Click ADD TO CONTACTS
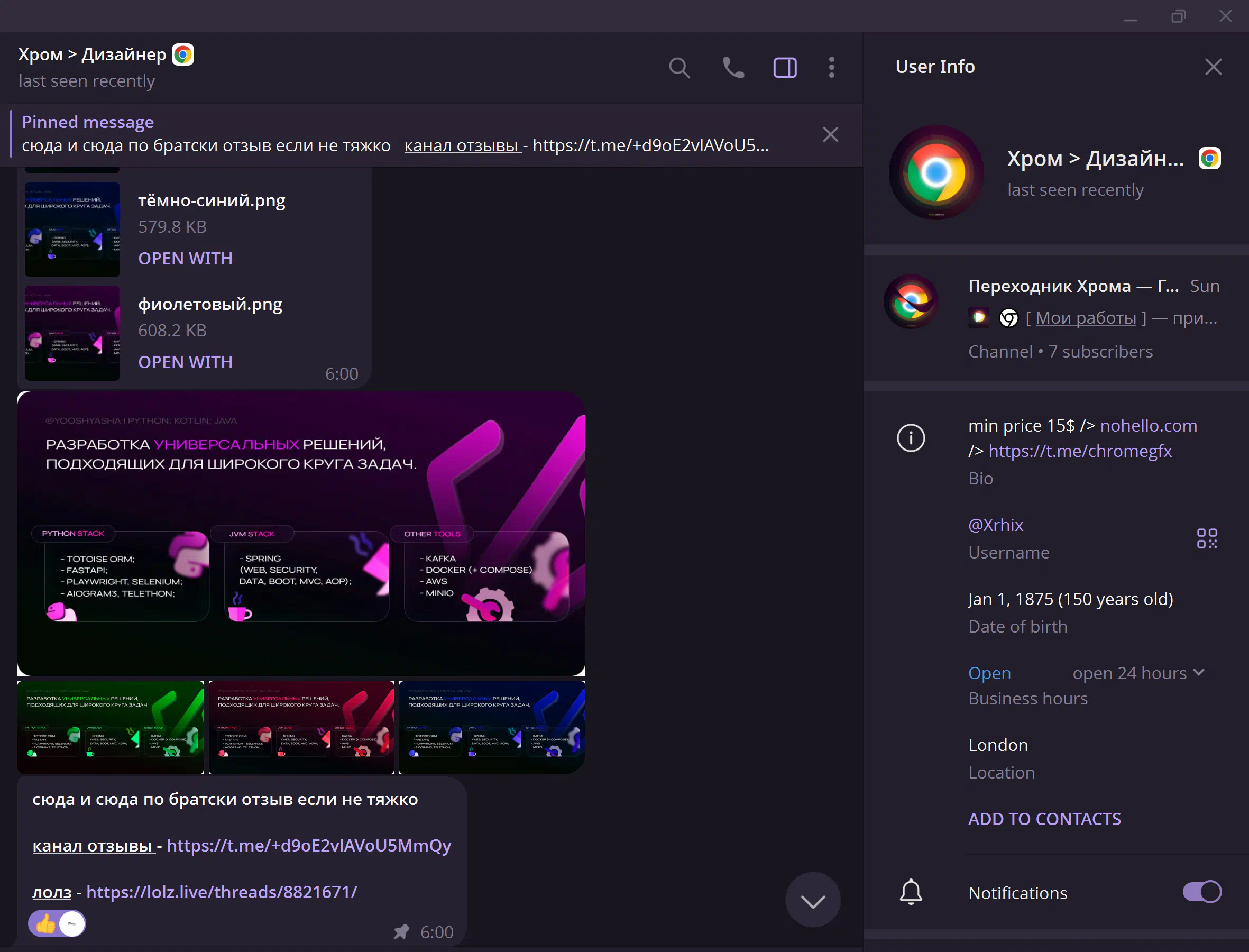This screenshot has height=952, width=1249. [1044, 819]
